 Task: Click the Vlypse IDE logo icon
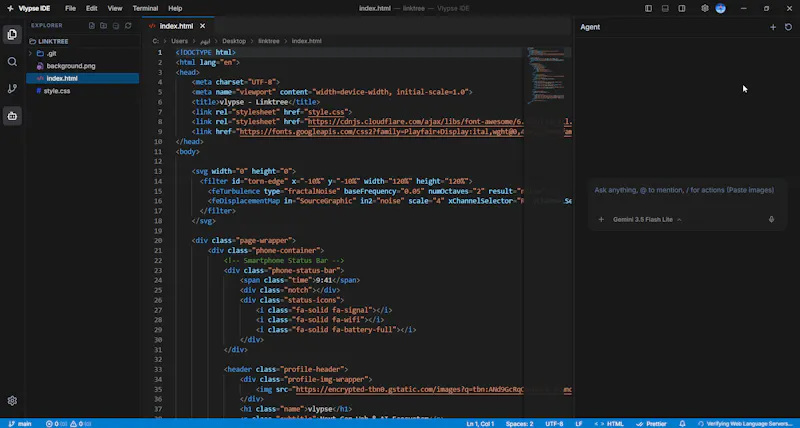click(x=10, y=8)
